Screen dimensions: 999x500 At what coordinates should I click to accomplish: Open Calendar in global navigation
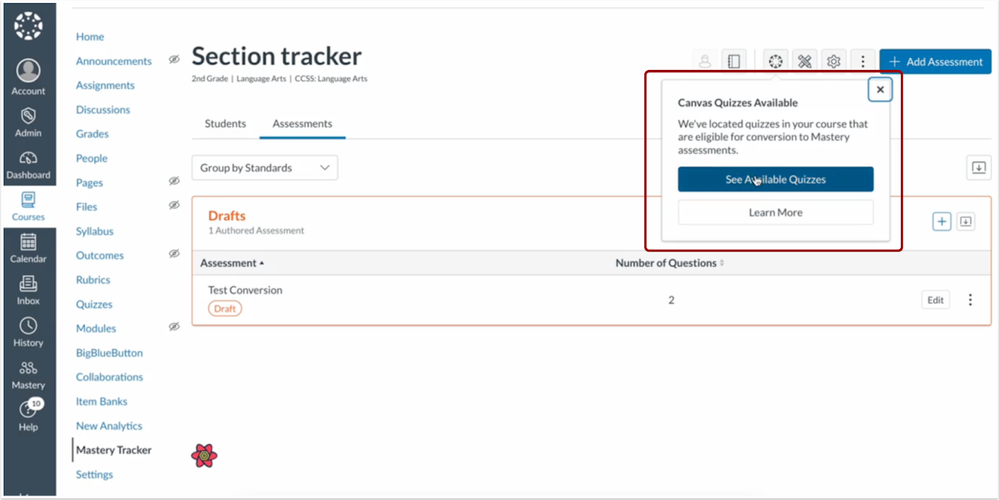[28, 248]
